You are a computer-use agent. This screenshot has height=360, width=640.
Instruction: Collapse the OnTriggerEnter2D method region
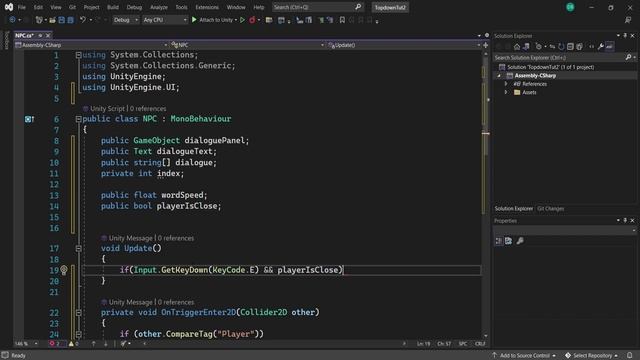pyautogui.click(x=78, y=312)
